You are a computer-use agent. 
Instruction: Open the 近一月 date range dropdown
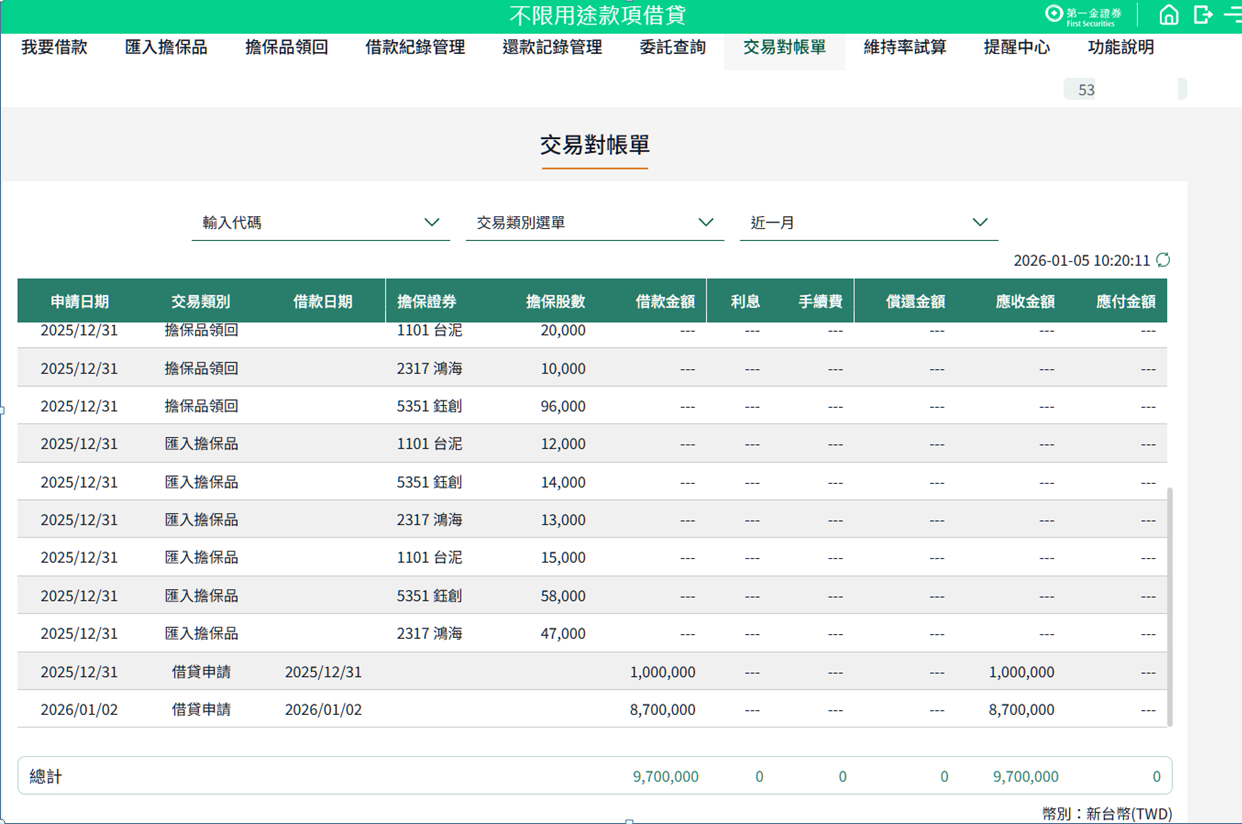point(868,223)
